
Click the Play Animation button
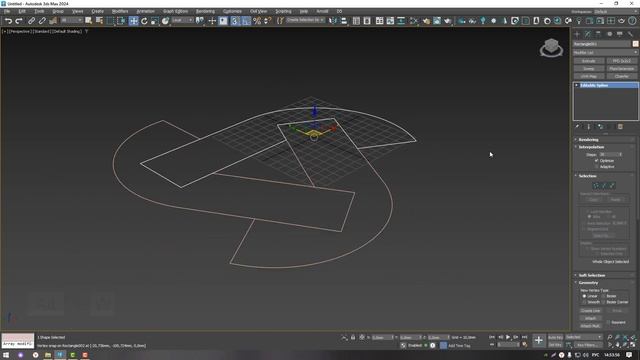tap(508, 337)
